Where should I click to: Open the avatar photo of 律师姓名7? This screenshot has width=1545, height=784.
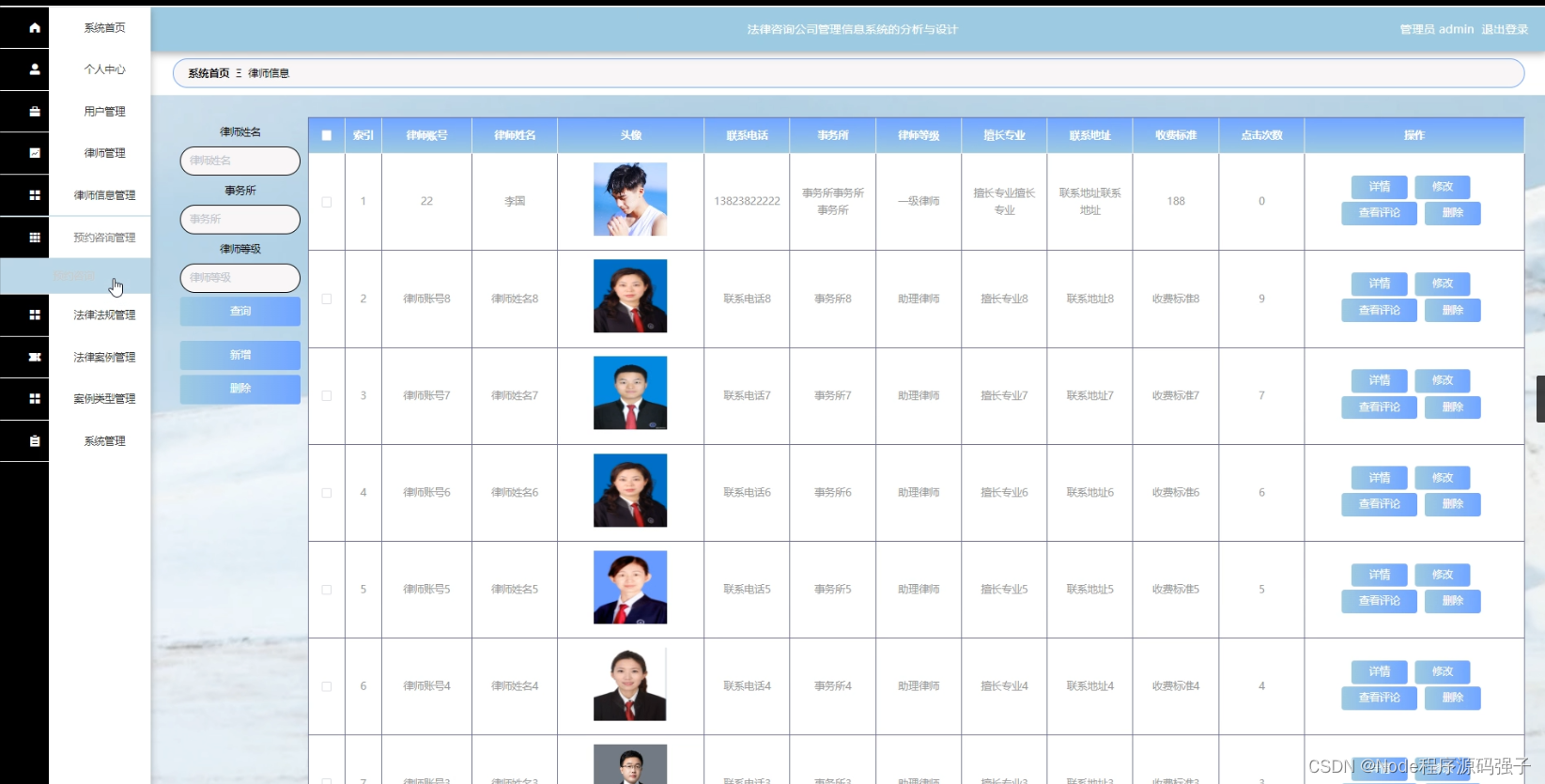[x=630, y=392]
